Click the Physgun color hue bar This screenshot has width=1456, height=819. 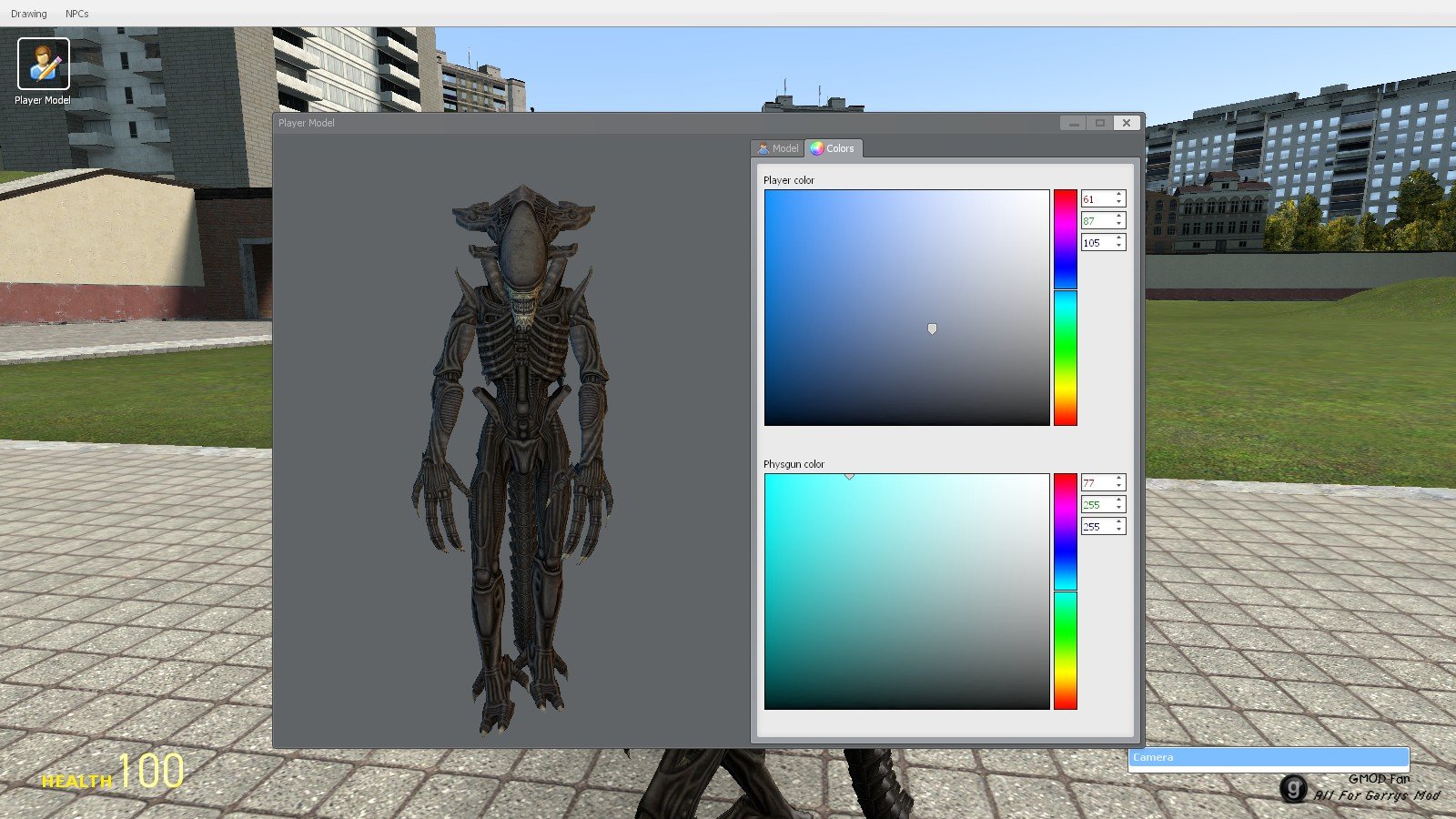pyautogui.click(x=1065, y=591)
